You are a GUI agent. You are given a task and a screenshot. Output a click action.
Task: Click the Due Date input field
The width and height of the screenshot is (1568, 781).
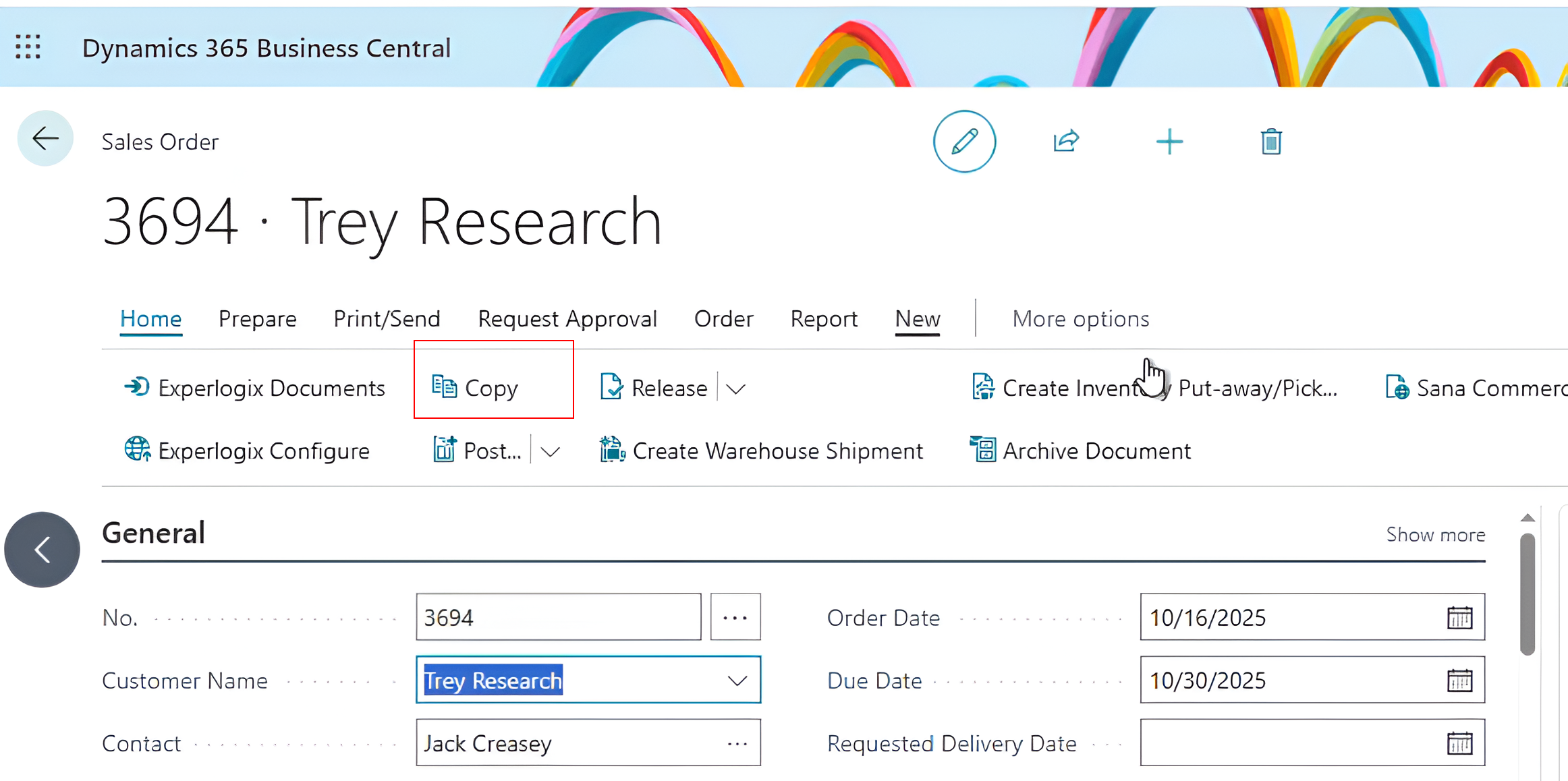pyautogui.click(x=1312, y=680)
